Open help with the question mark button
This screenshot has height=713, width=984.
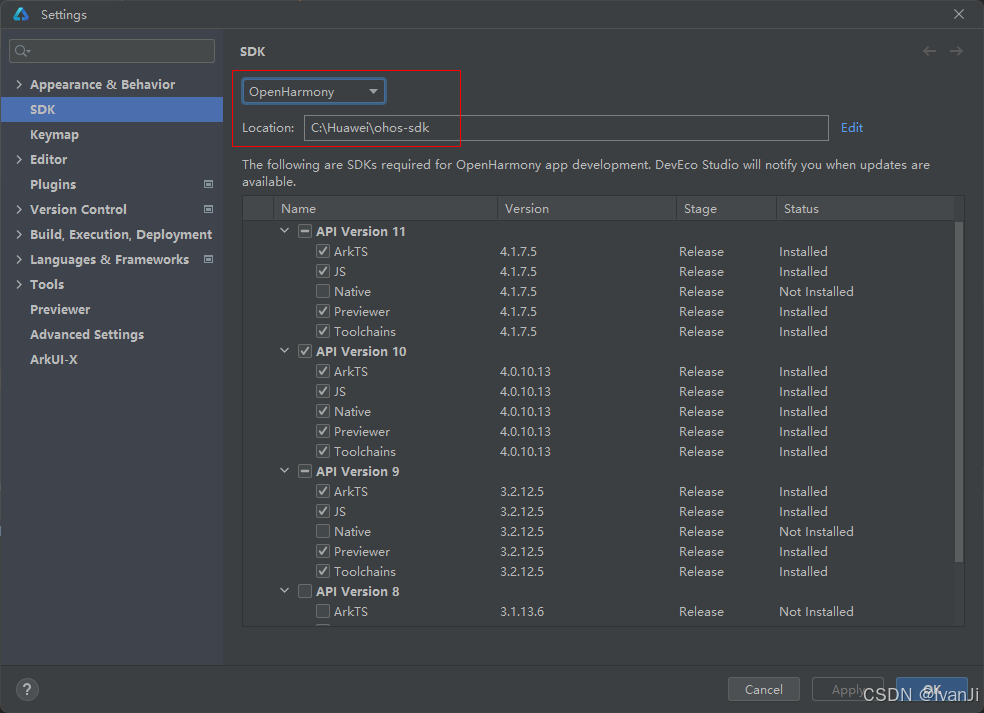click(27, 690)
